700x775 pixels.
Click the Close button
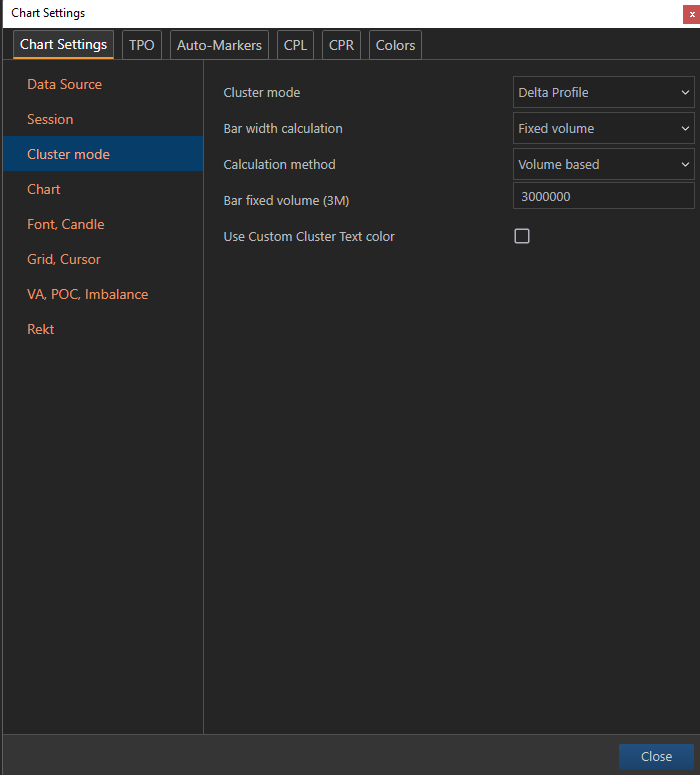click(x=656, y=756)
